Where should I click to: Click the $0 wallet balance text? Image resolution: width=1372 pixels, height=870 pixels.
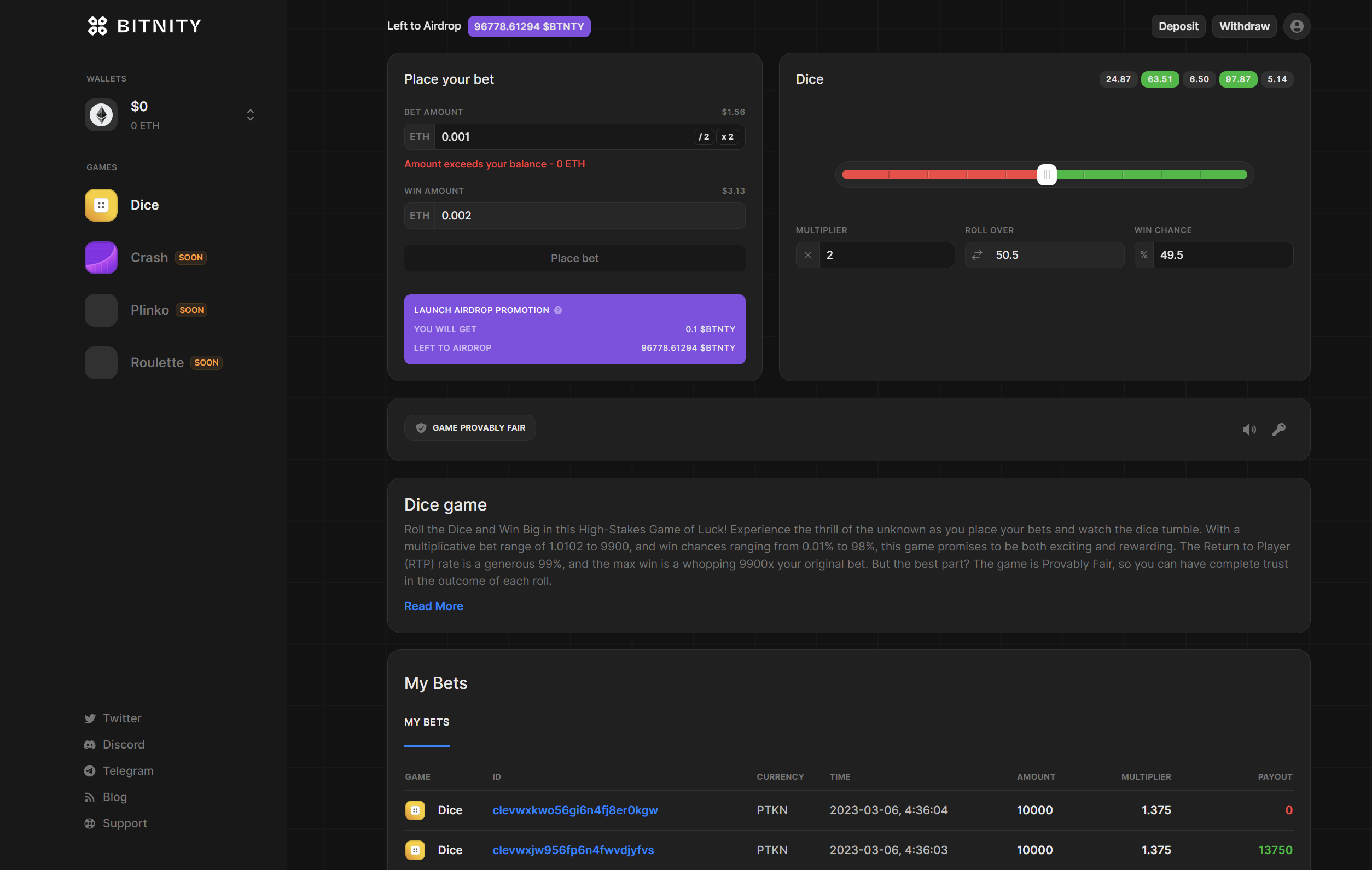tap(139, 107)
